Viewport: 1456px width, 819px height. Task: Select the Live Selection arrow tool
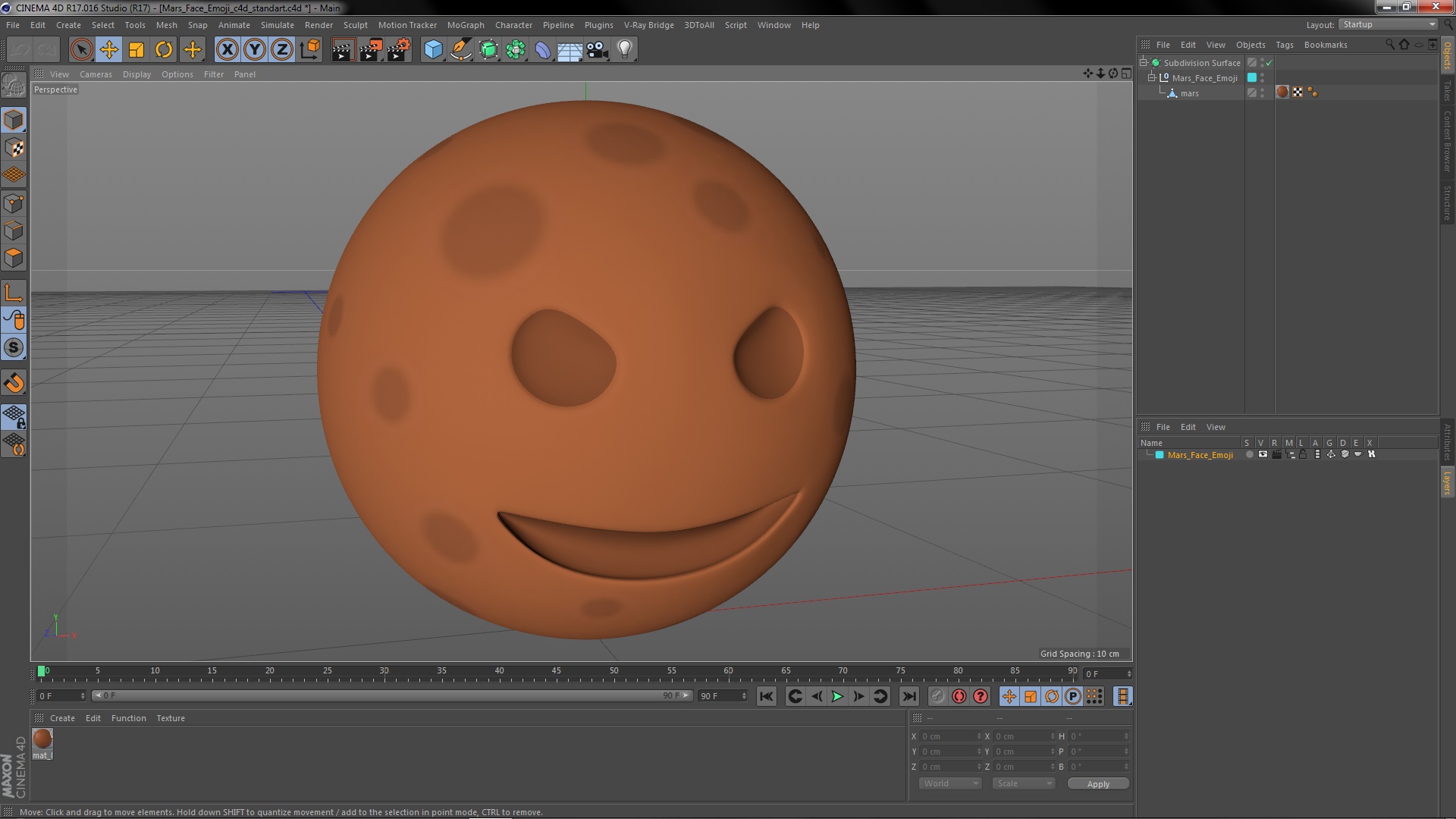81,50
